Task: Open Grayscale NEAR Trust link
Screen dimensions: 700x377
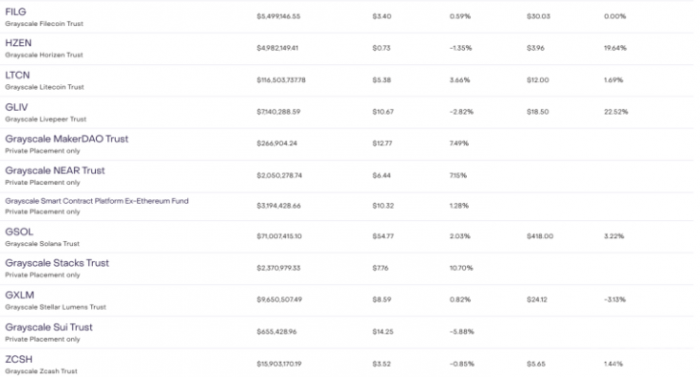Action: 55,171
